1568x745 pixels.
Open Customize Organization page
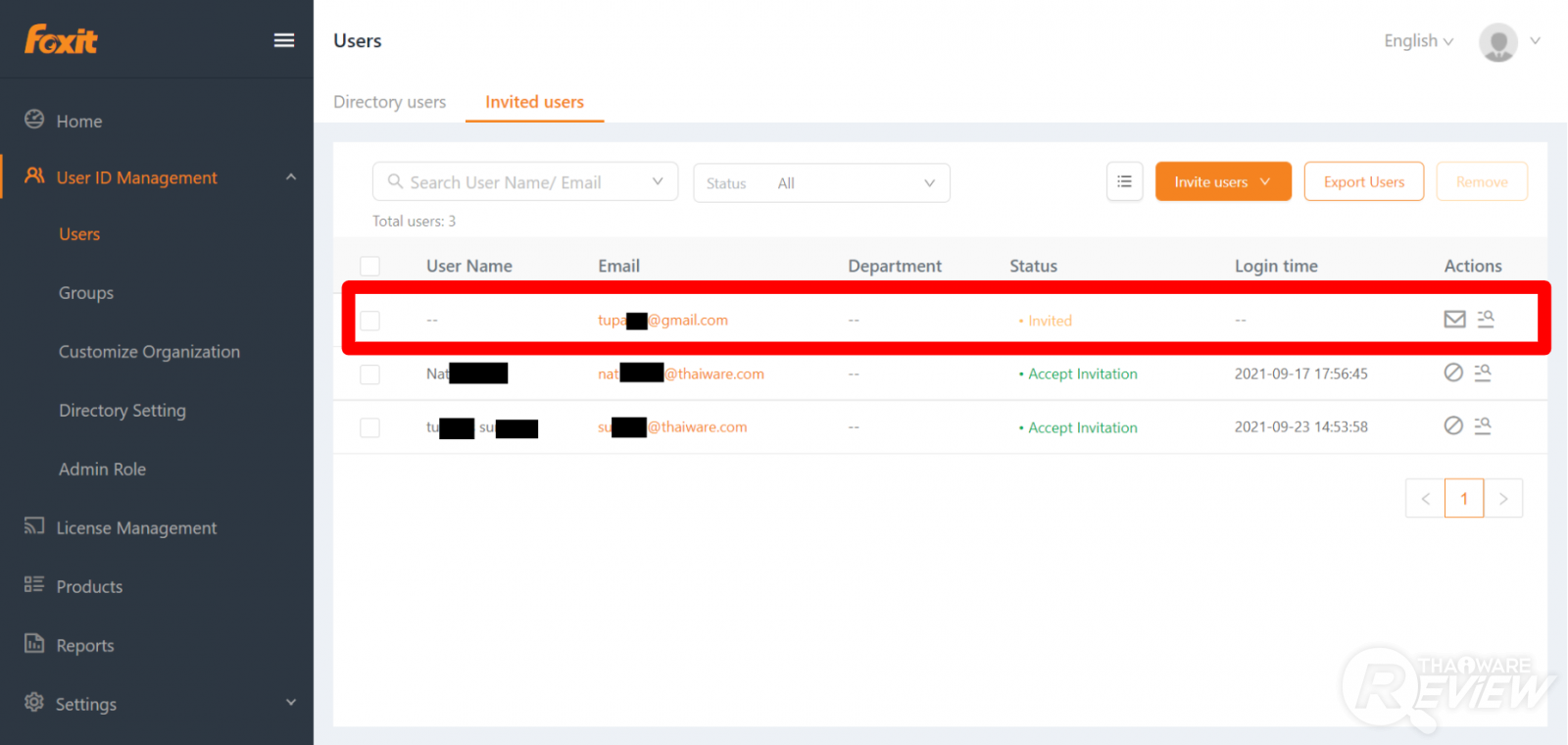pyautogui.click(x=149, y=352)
